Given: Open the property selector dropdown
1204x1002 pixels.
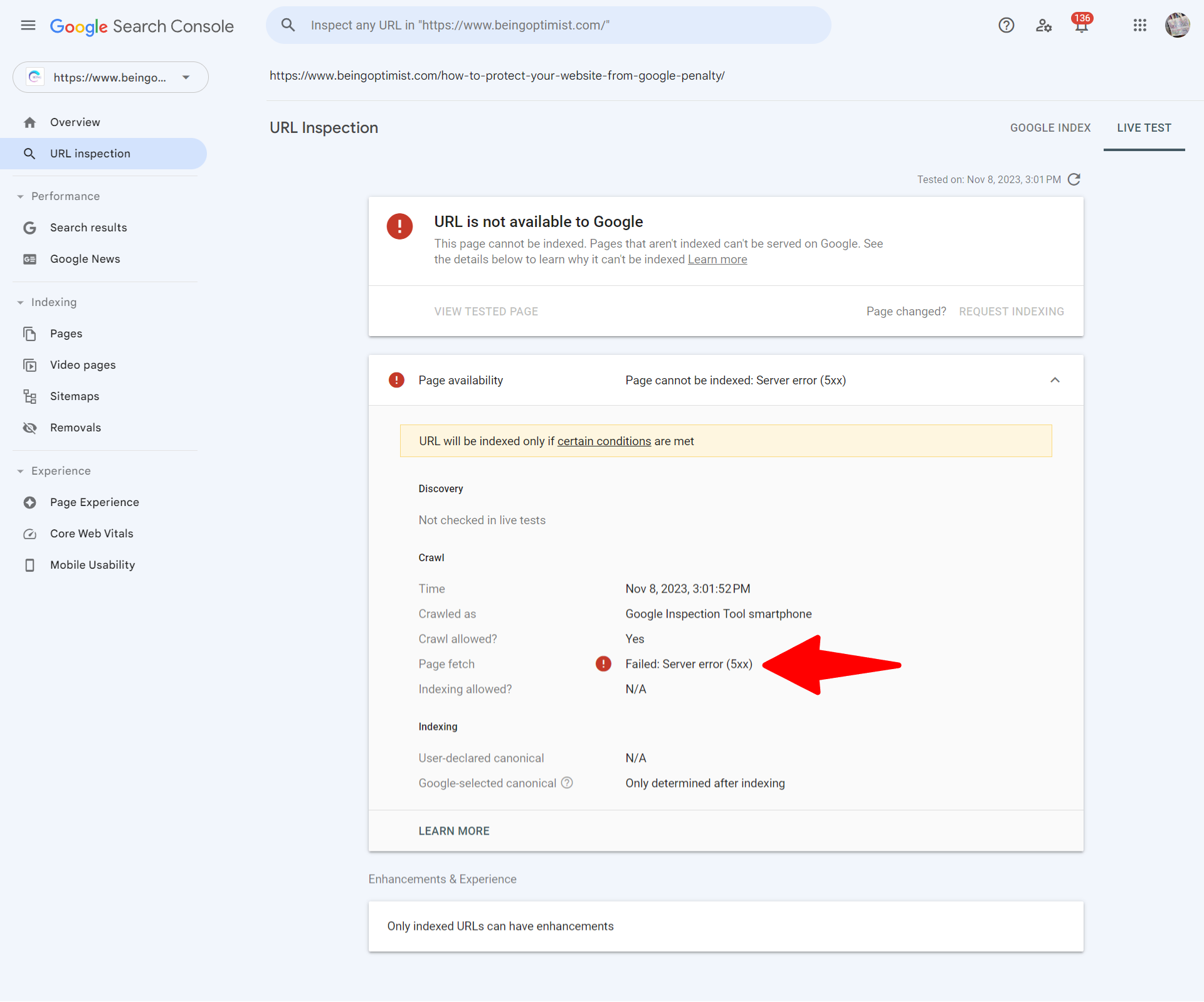Looking at the screenshot, I should coord(110,77).
